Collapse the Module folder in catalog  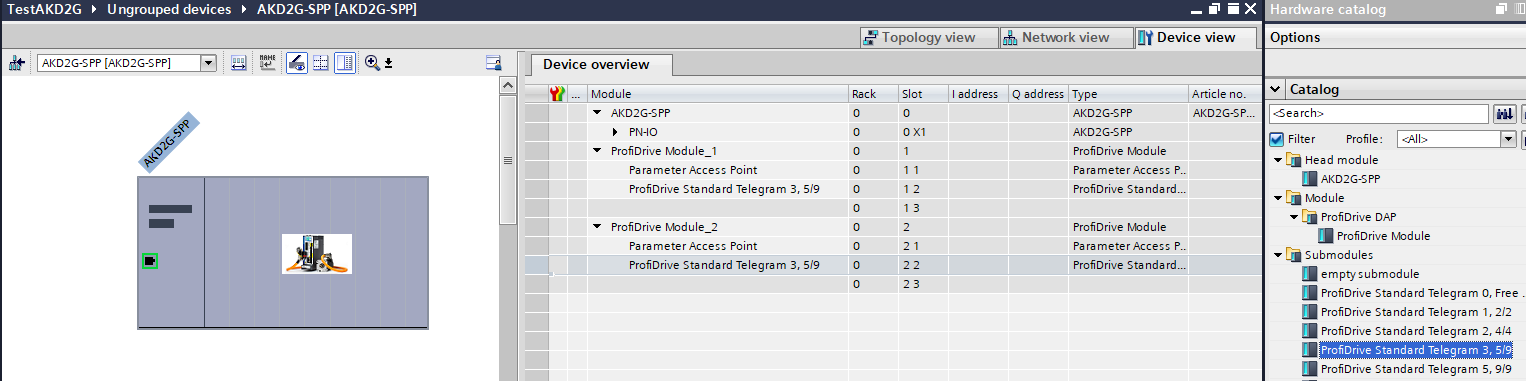click(1278, 198)
